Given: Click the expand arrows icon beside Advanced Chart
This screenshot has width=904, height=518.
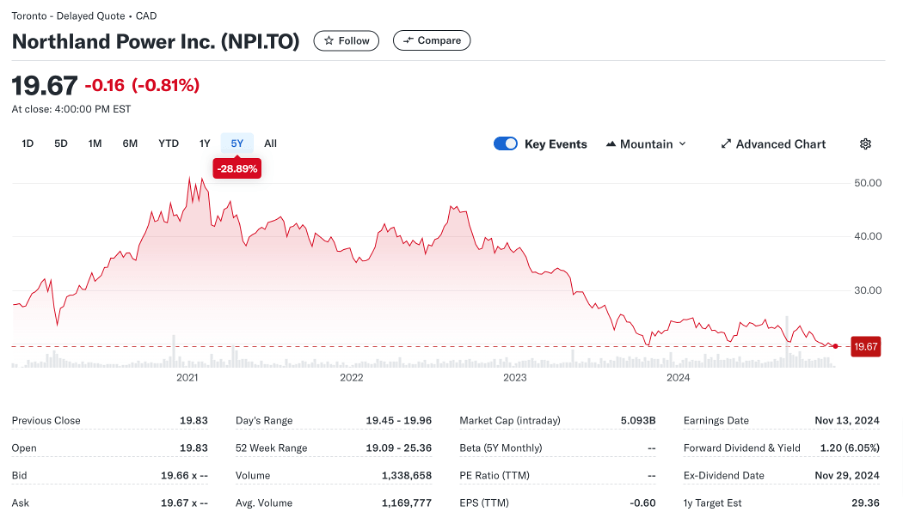Looking at the screenshot, I should pos(726,144).
